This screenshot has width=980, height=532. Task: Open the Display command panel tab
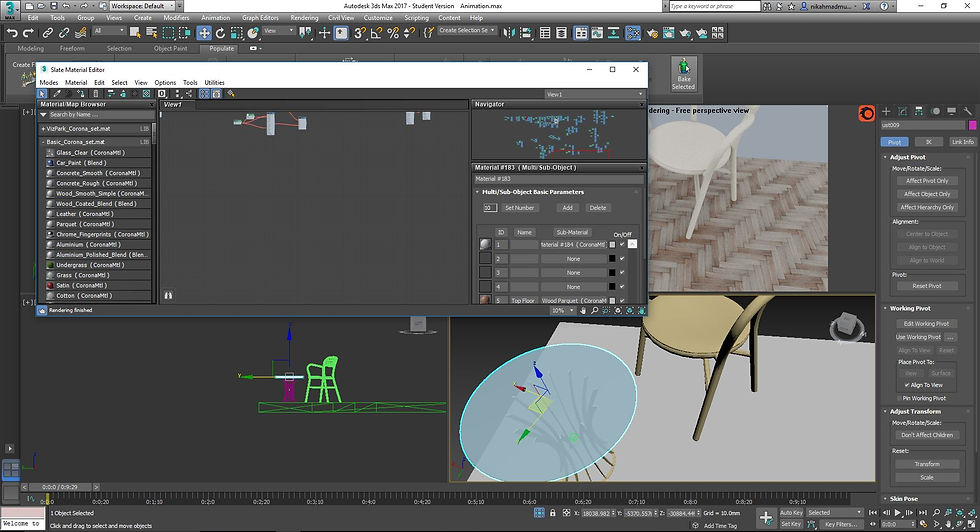(x=951, y=111)
